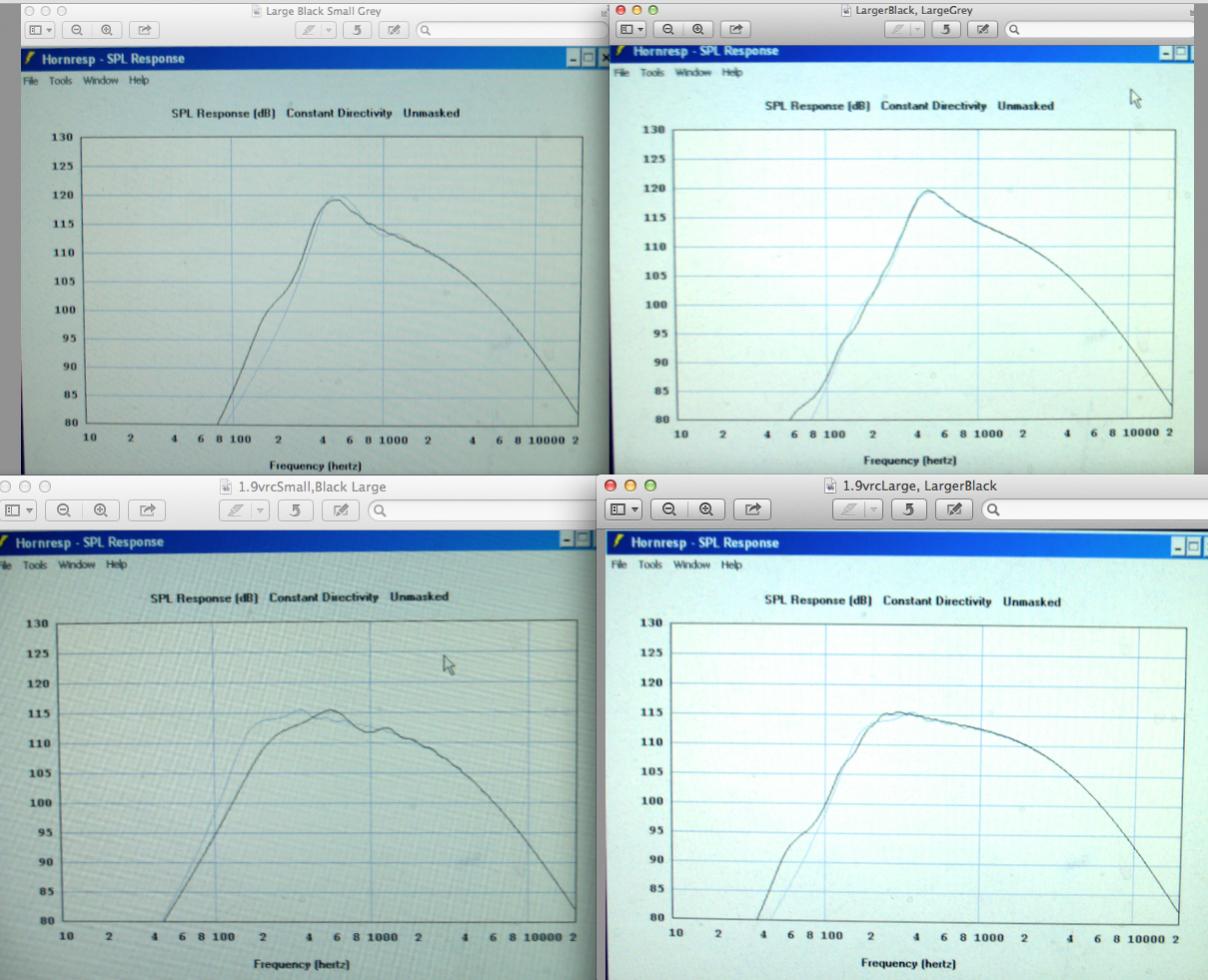Zoom out in LargerBlack, LargeGrey window

(669, 30)
